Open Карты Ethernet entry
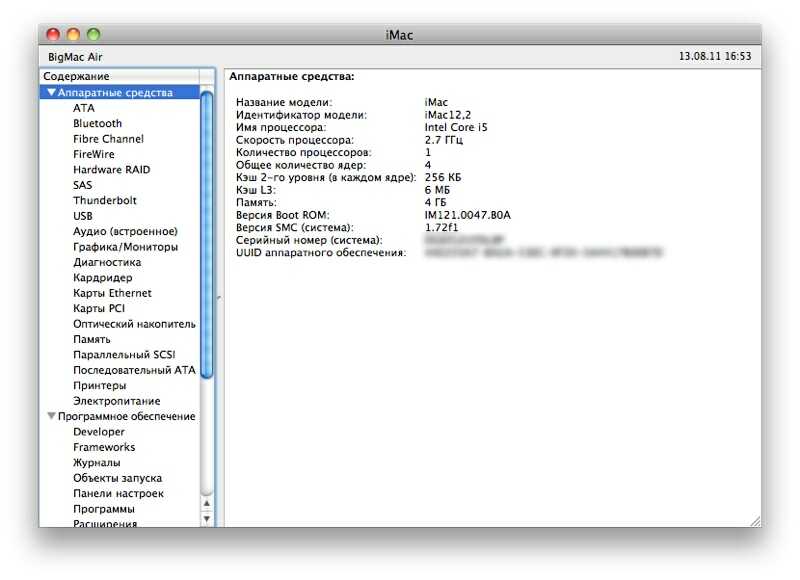 tap(112, 293)
